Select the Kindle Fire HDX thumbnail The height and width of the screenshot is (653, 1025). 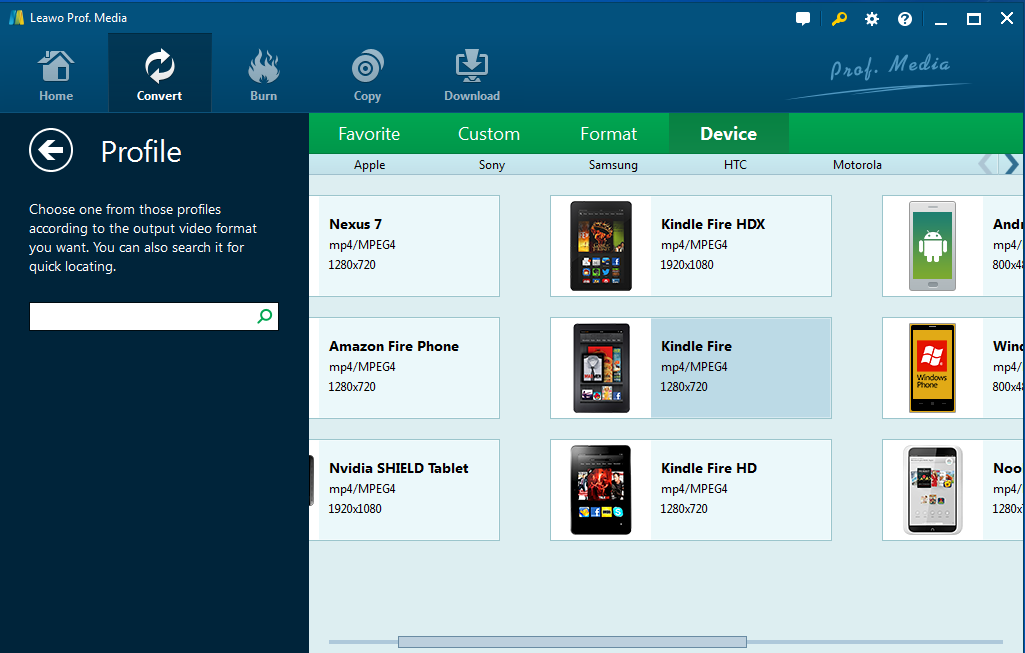(x=601, y=246)
